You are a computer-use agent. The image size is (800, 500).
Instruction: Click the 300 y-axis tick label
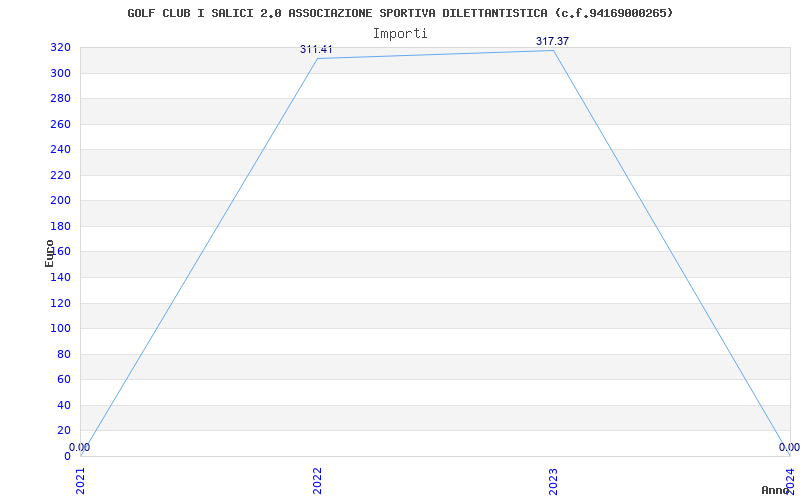coord(60,73)
